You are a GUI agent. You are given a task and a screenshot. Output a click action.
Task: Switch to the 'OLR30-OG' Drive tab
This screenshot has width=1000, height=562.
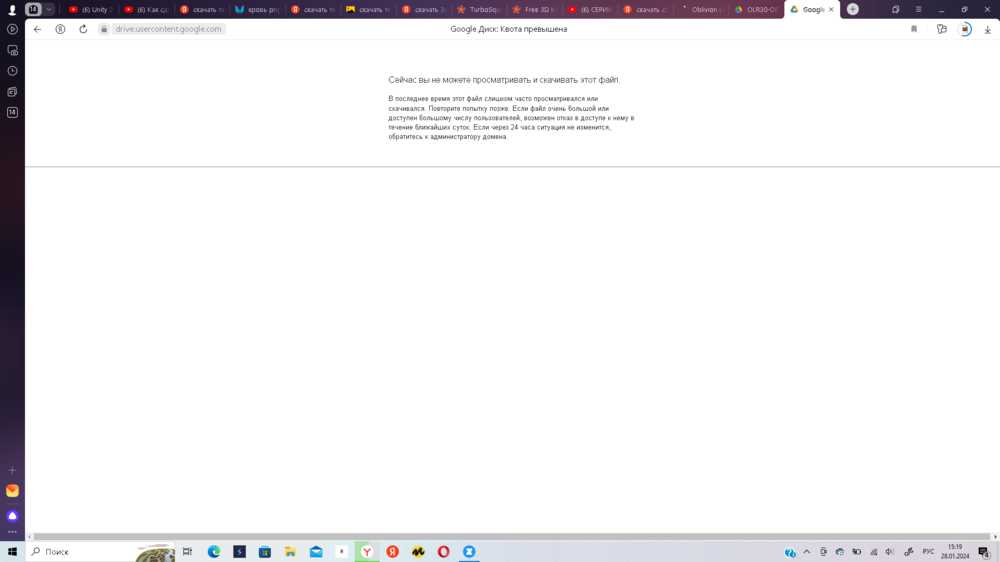coord(756,10)
